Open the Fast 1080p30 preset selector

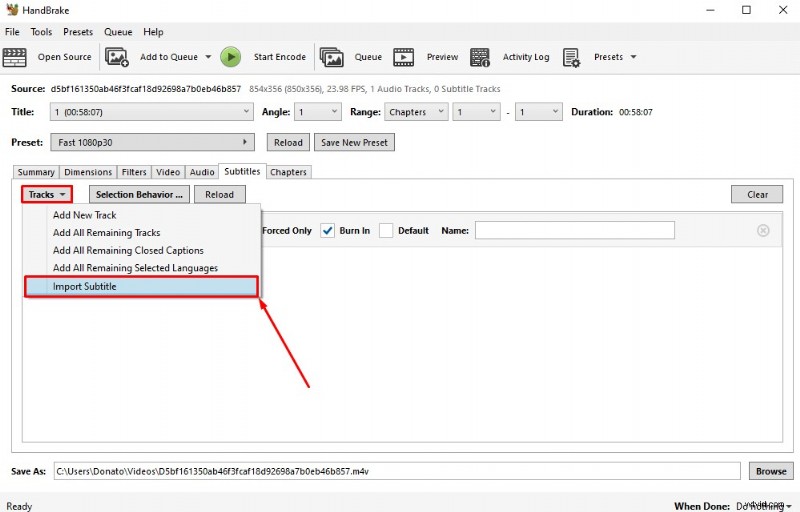coord(152,142)
